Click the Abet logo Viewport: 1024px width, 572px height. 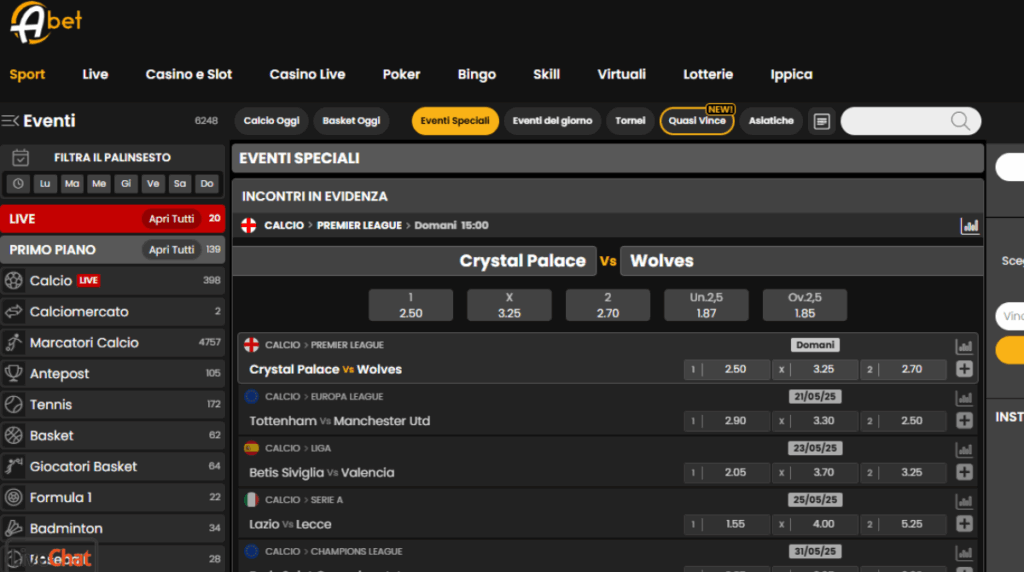(x=46, y=23)
